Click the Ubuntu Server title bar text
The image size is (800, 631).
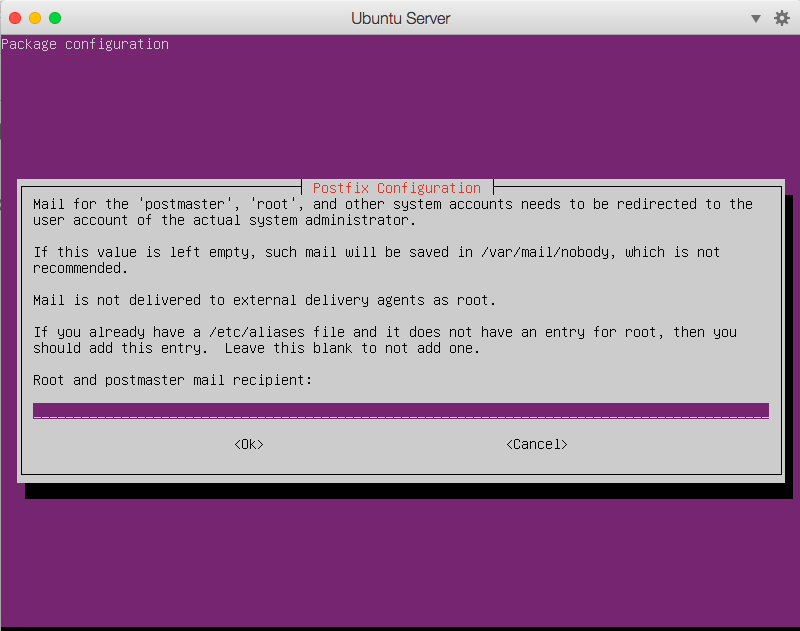400,18
